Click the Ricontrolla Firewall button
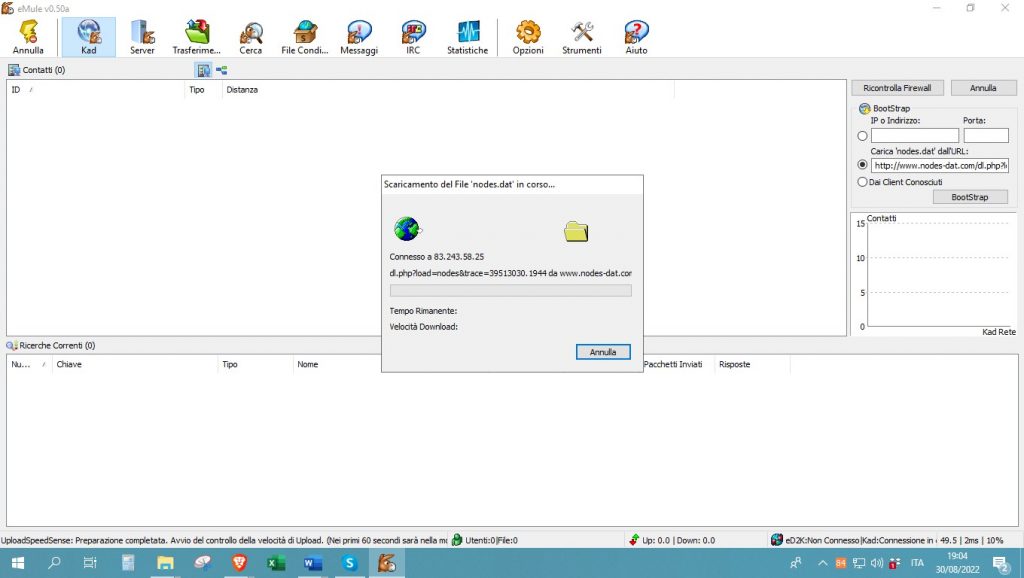This screenshot has width=1024, height=578. pos(897,88)
